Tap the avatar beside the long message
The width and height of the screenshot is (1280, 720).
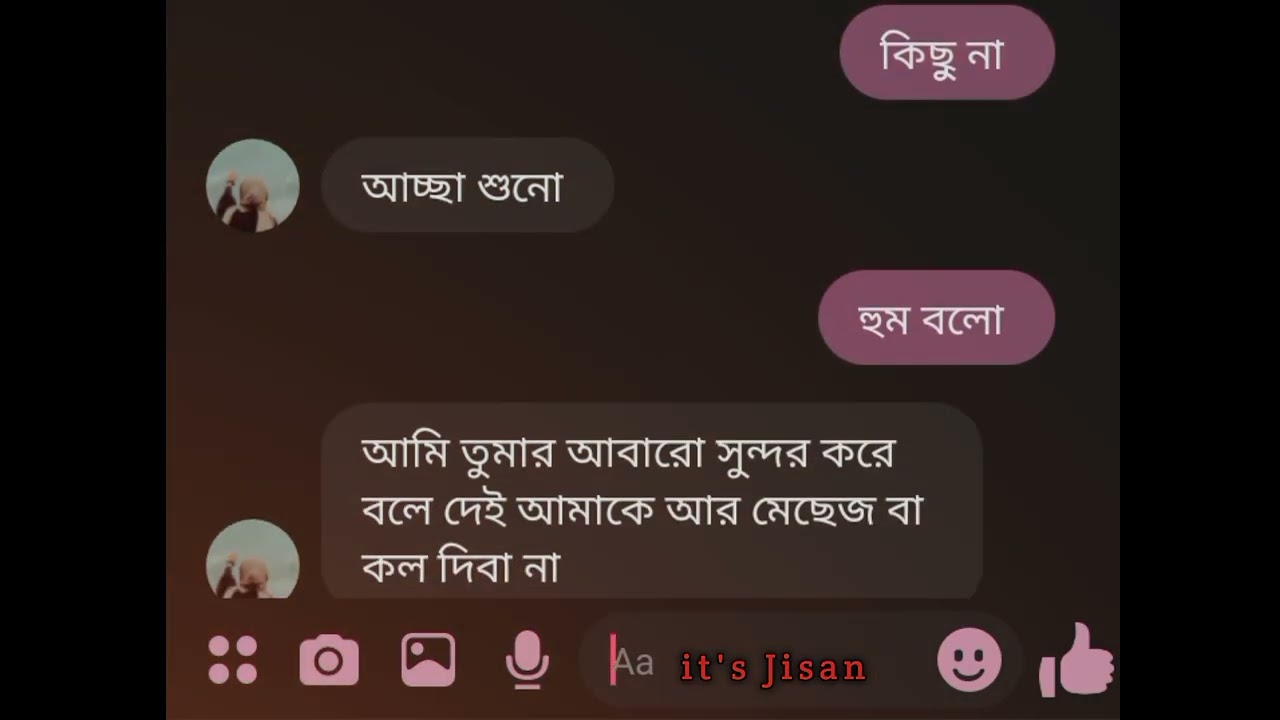coord(252,560)
